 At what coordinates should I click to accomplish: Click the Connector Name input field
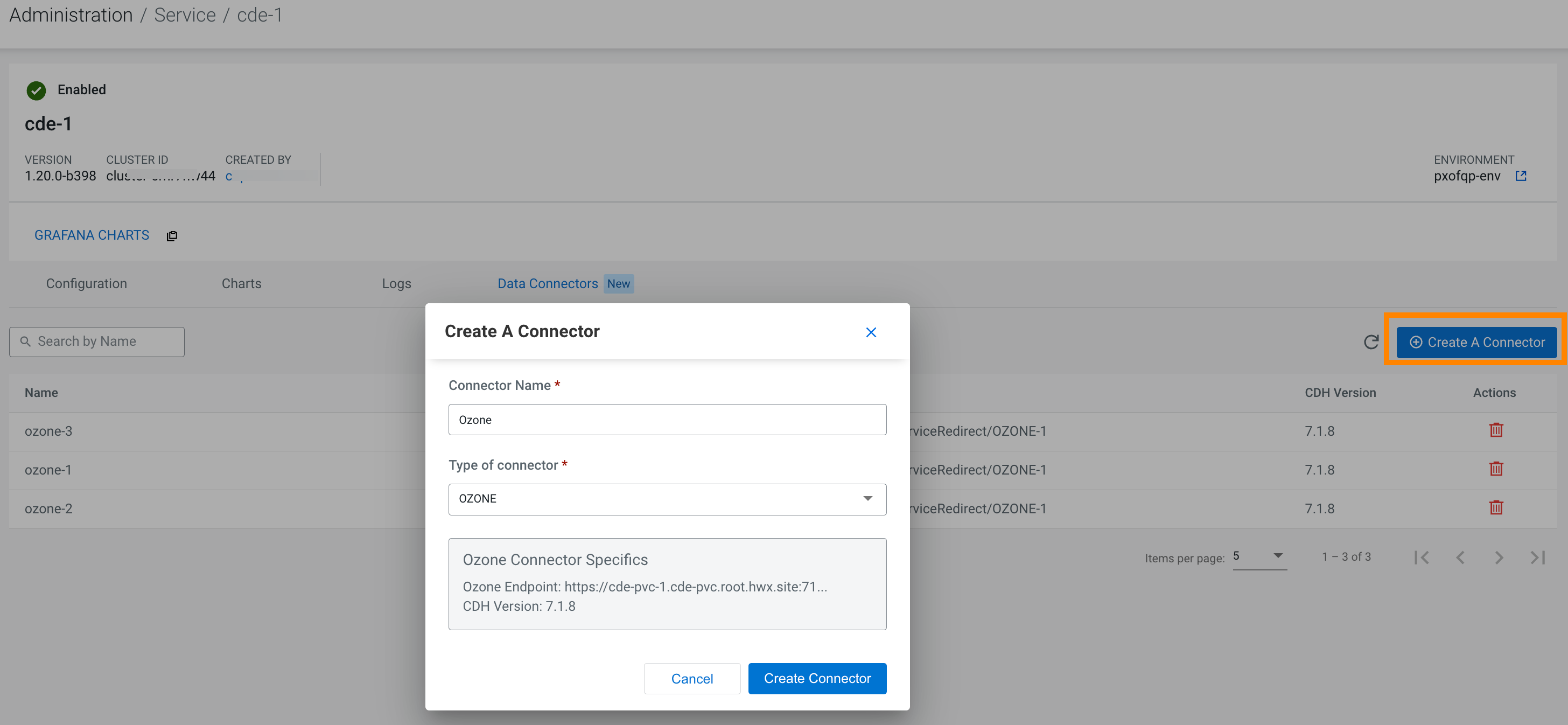coord(667,420)
